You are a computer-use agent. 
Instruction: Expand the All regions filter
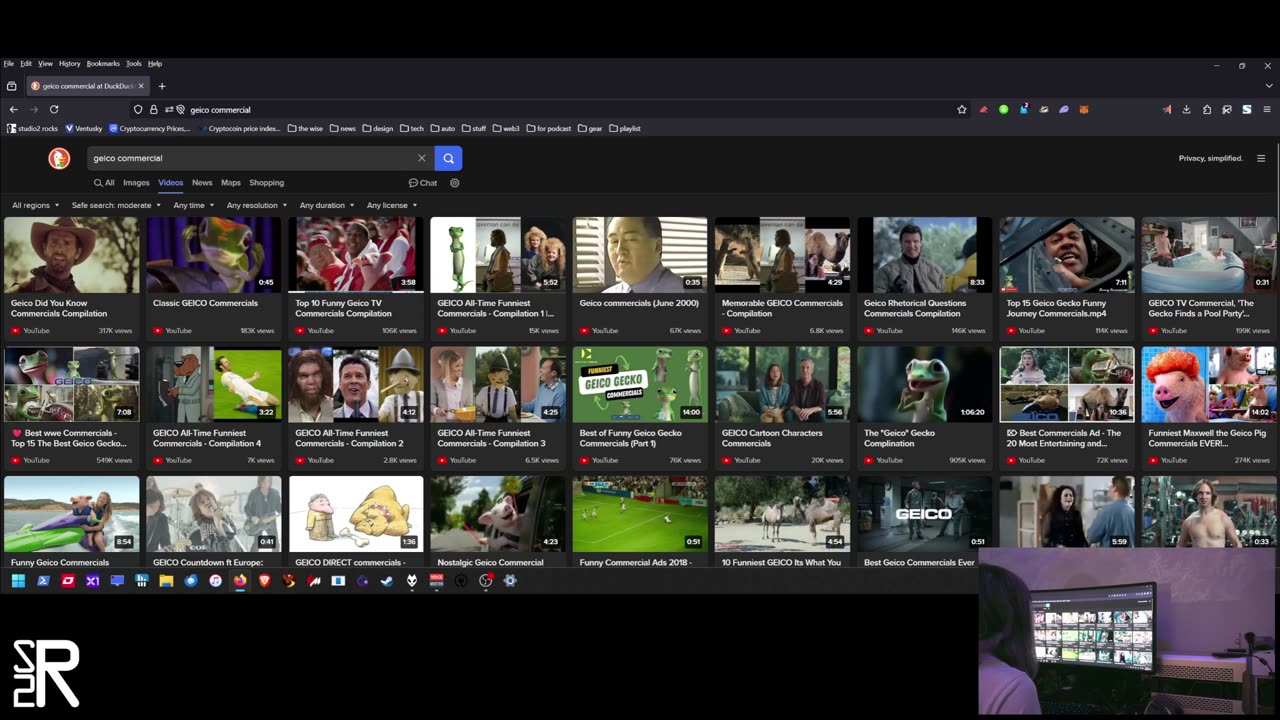[35, 205]
